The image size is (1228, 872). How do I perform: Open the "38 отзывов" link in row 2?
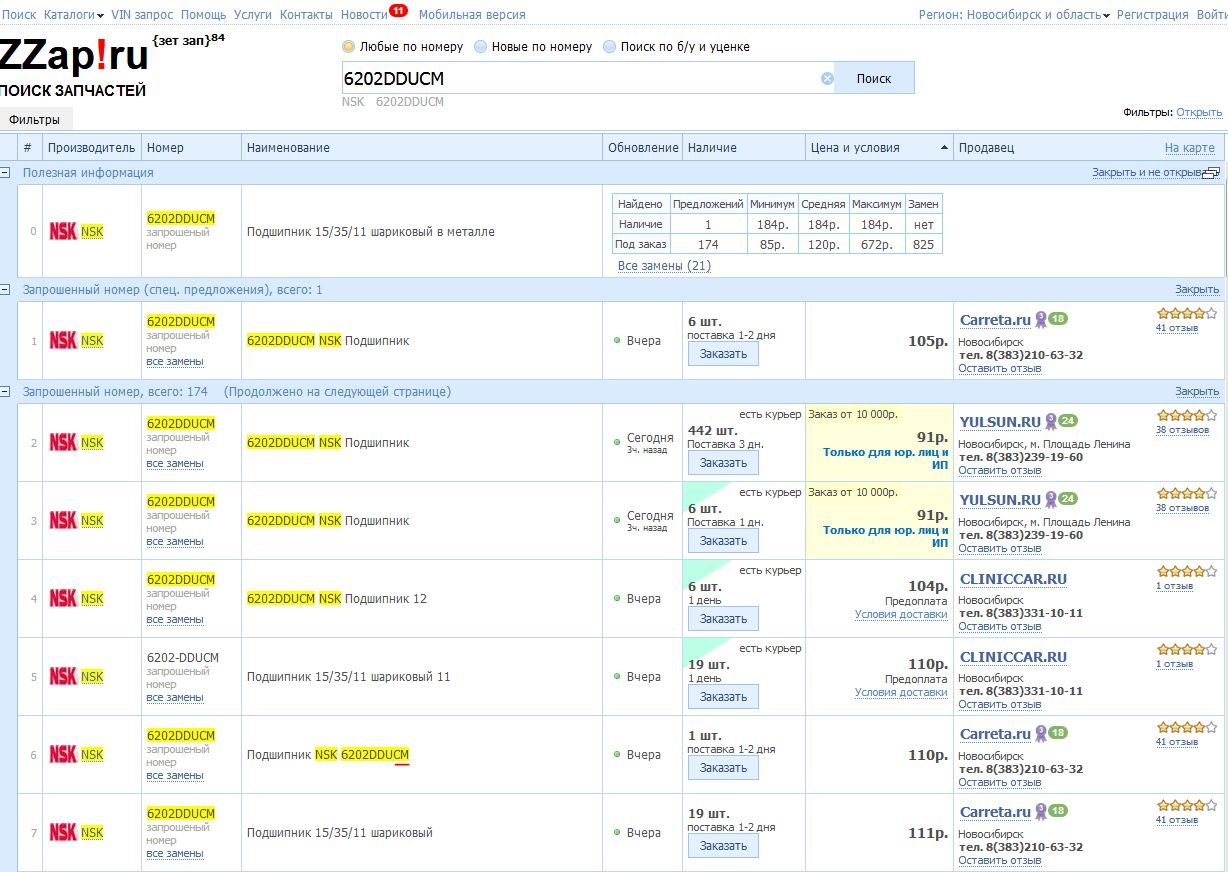click(x=1182, y=430)
